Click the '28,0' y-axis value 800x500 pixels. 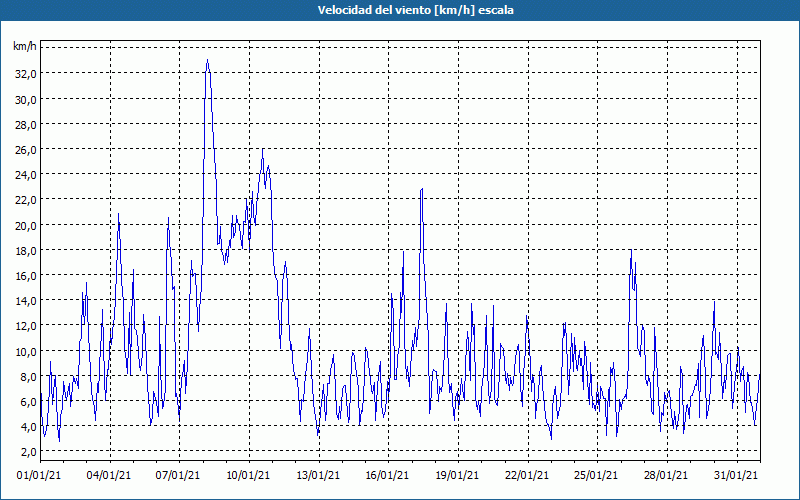click(26, 124)
